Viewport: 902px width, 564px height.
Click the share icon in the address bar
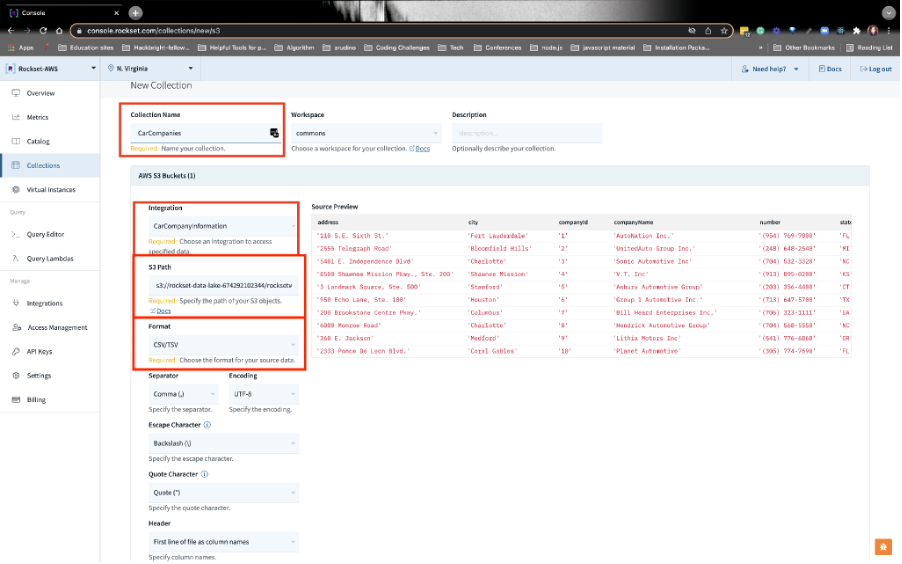(x=708, y=31)
